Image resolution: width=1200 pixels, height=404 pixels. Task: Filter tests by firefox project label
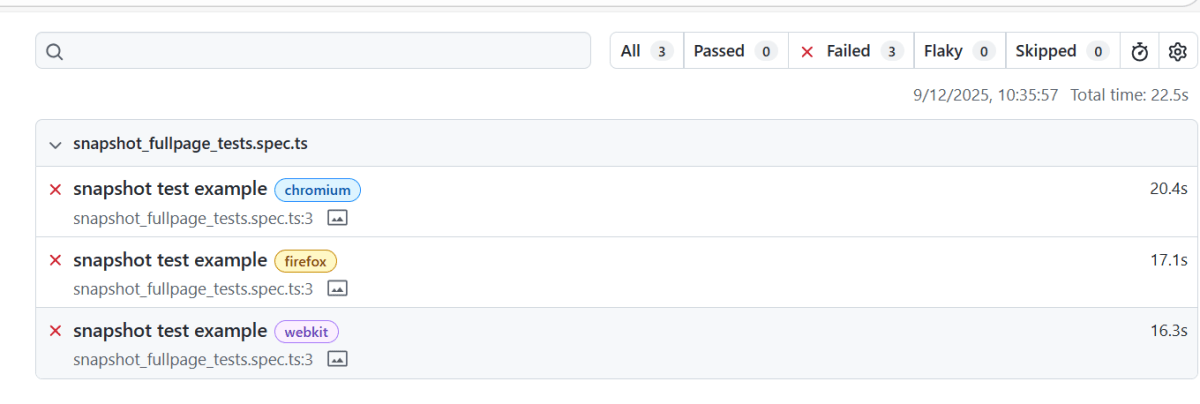(x=306, y=261)
